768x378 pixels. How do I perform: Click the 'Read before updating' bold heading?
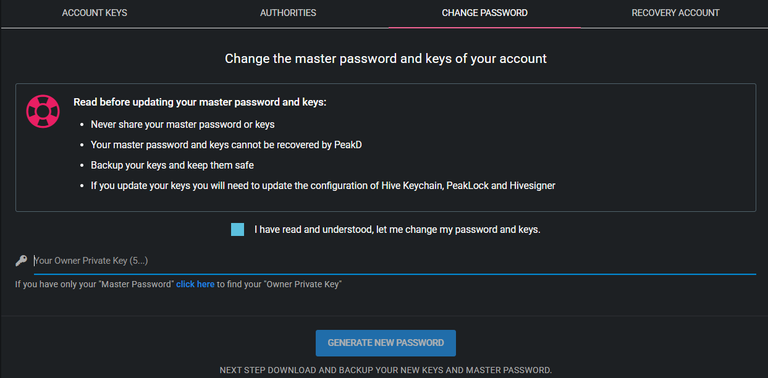click(200, 102)
